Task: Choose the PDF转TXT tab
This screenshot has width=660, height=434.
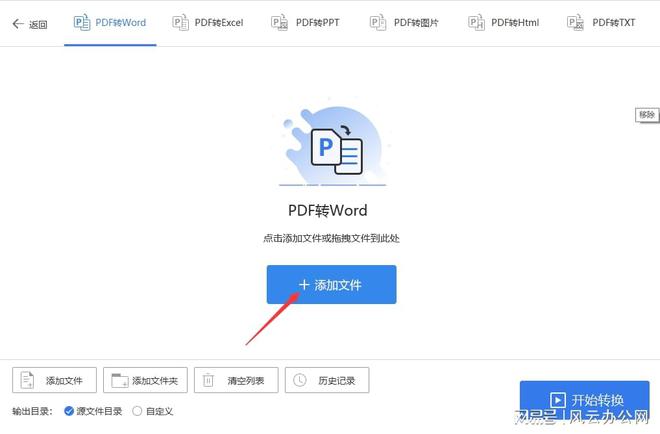Action: point(601,23)
